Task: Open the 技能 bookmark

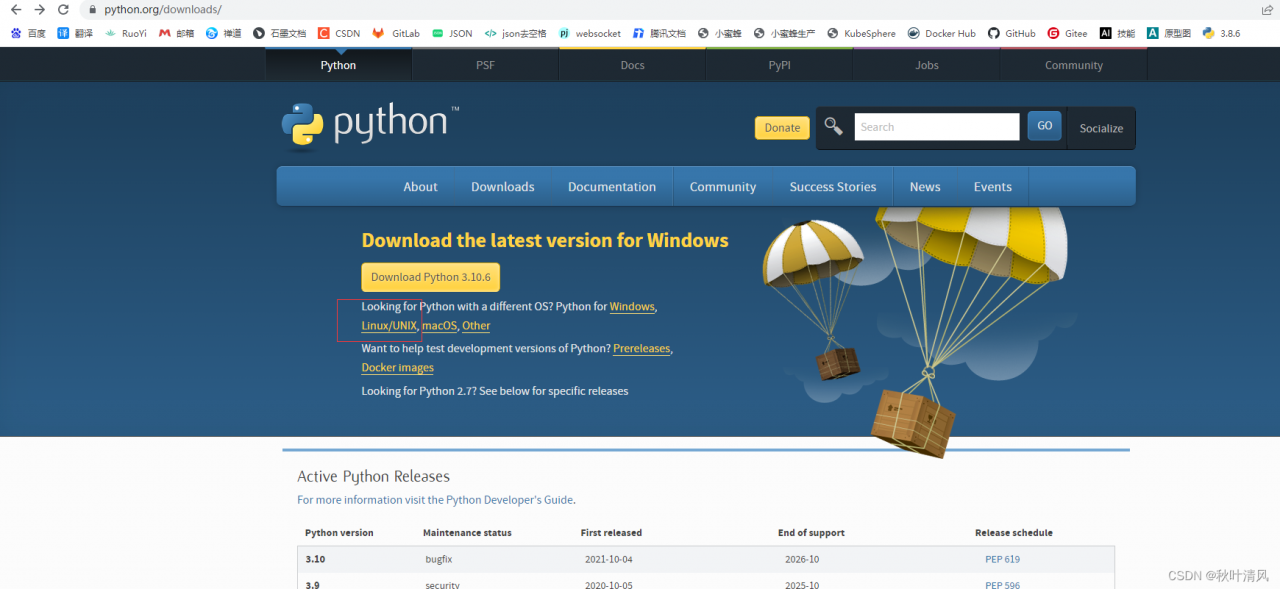Action: pyautogui.click(x=1117, y=33)
